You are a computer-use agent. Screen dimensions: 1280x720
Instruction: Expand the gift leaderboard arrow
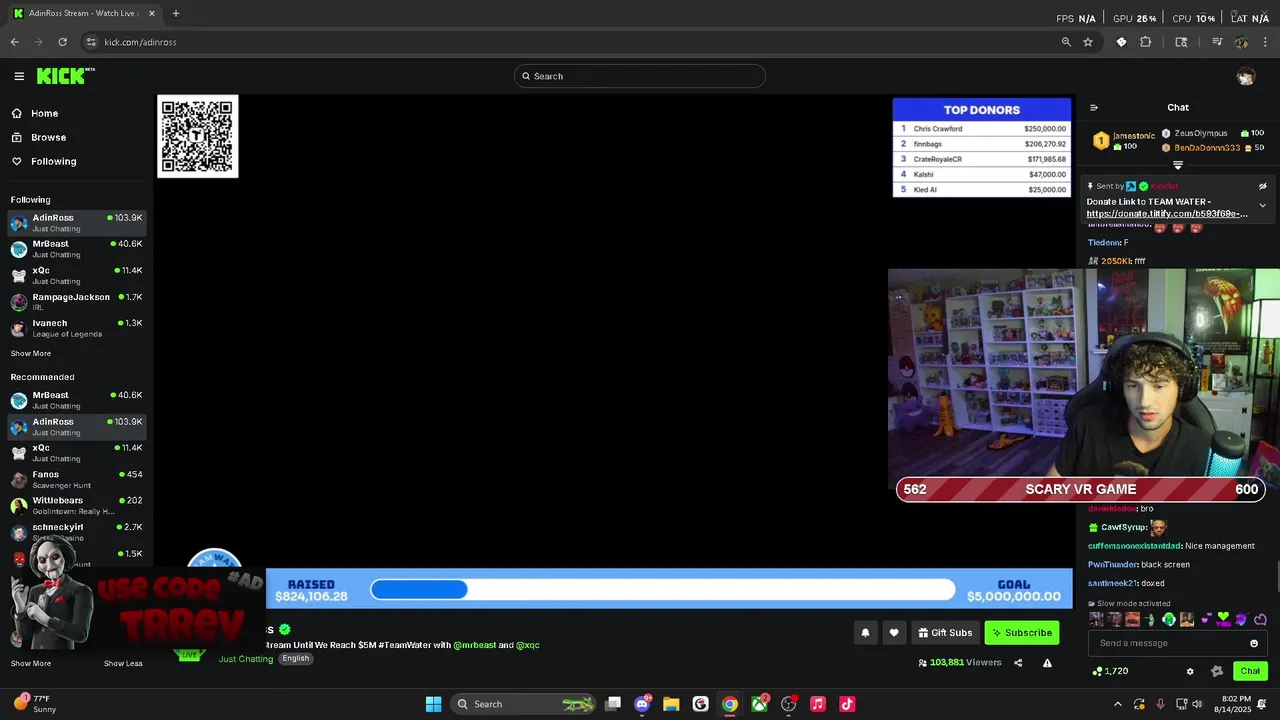point(1178,165)
